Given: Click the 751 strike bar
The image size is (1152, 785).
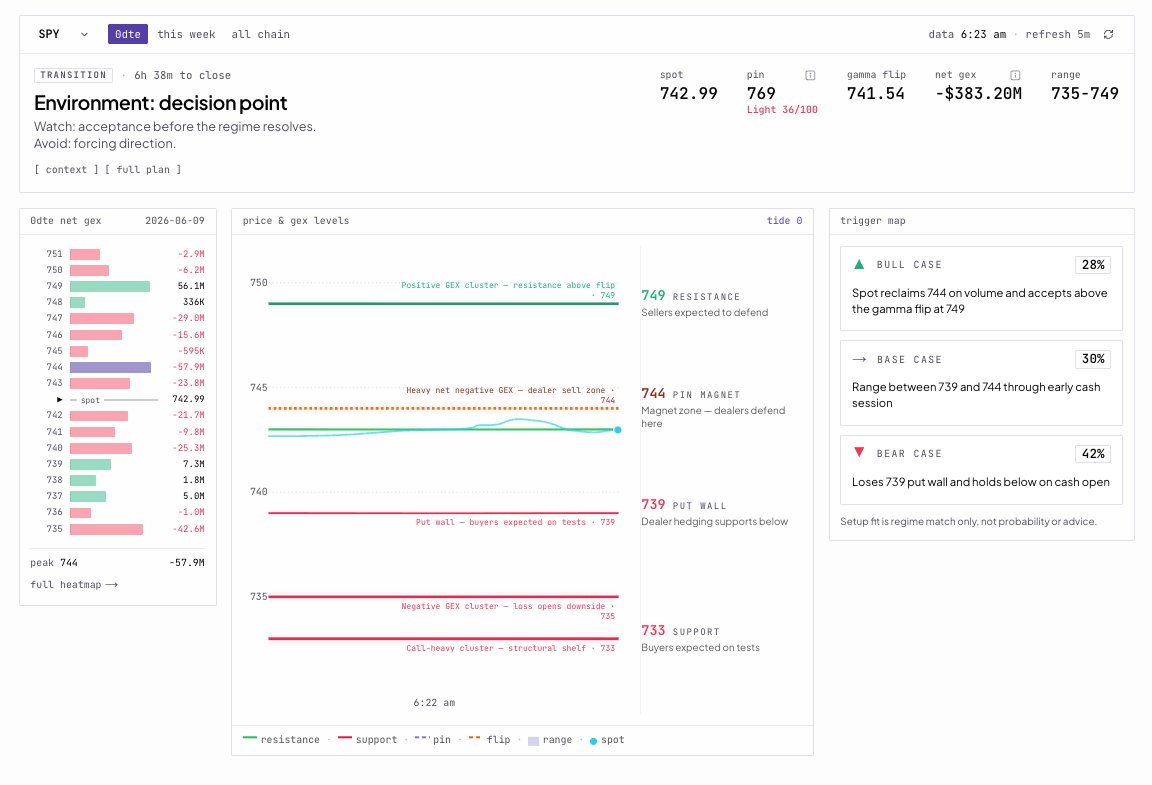Looking at the screenshot, I should (84, 254).
